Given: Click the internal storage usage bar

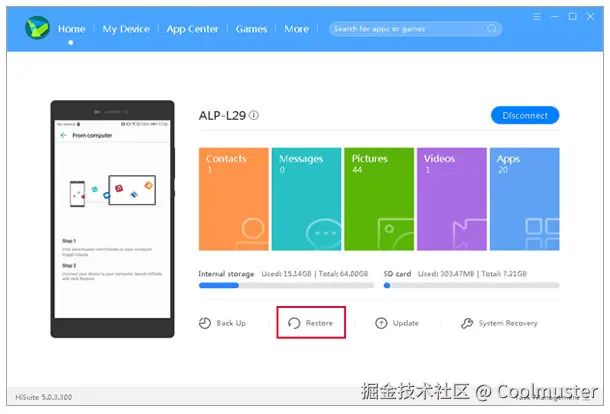Looking at the screenshot, I should coord(286,285).
